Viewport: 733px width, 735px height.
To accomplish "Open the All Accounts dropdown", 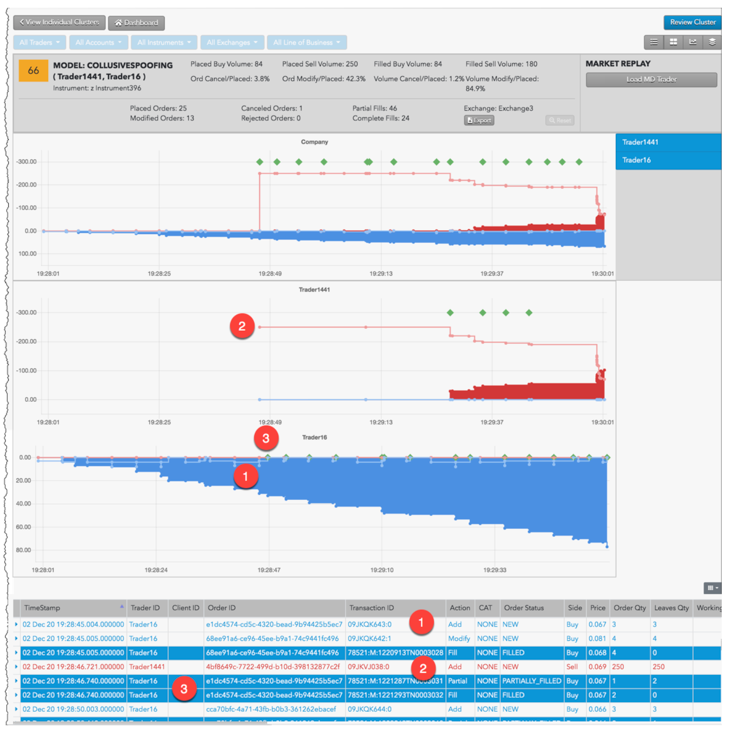I will coord(98,42).
